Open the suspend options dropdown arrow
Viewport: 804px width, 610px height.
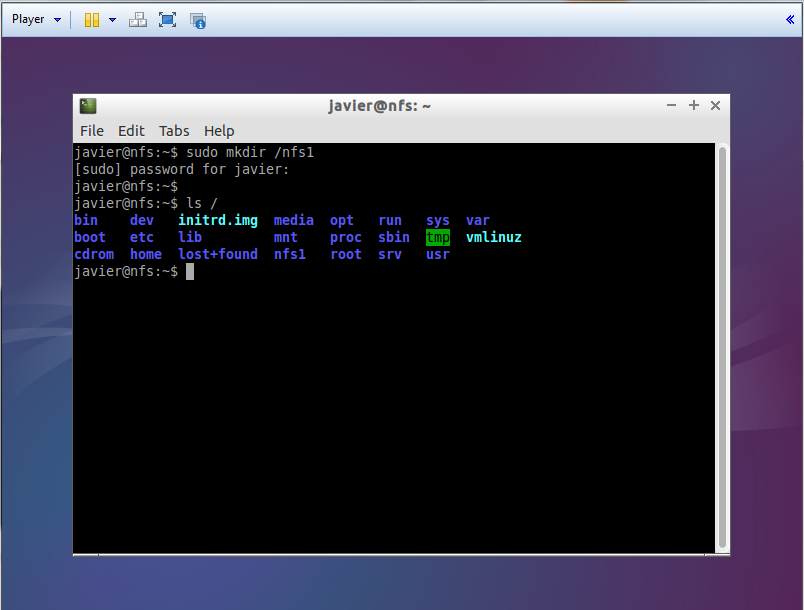coord(110,20)
